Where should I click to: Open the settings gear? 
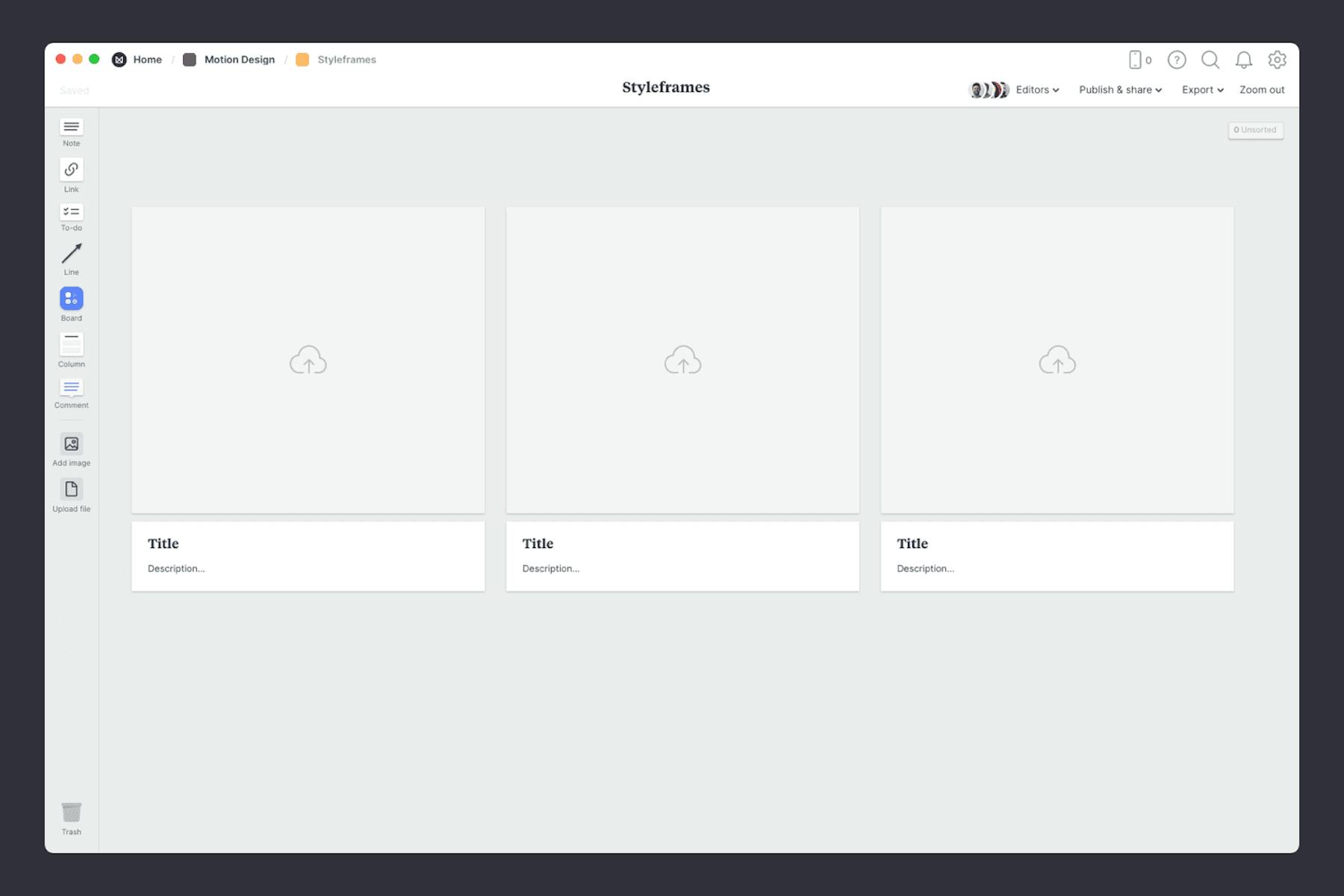pos(1278,60)
